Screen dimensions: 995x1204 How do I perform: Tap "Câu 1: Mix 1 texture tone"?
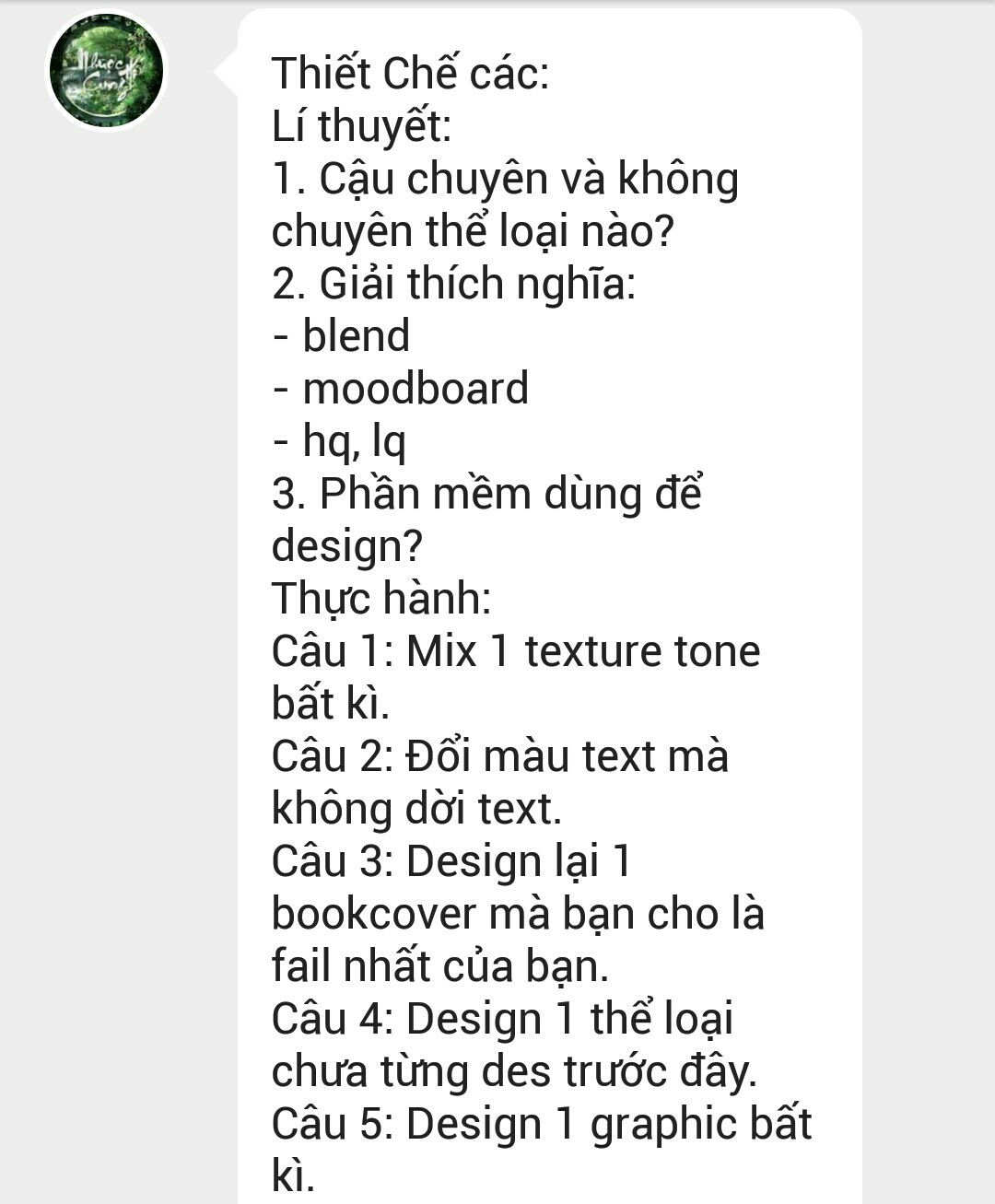[x=516, y=651]
